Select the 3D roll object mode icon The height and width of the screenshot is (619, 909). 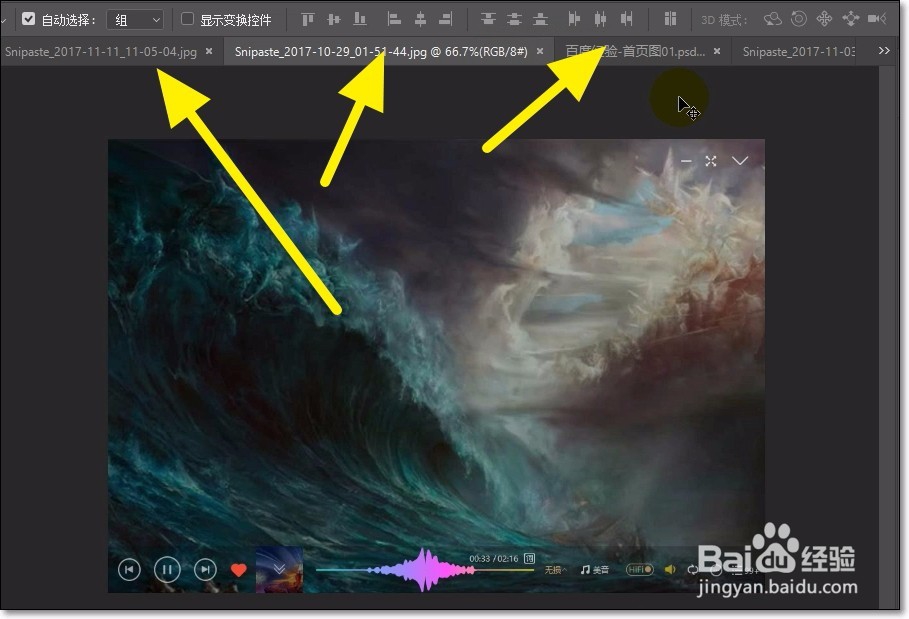pos(799,19)
